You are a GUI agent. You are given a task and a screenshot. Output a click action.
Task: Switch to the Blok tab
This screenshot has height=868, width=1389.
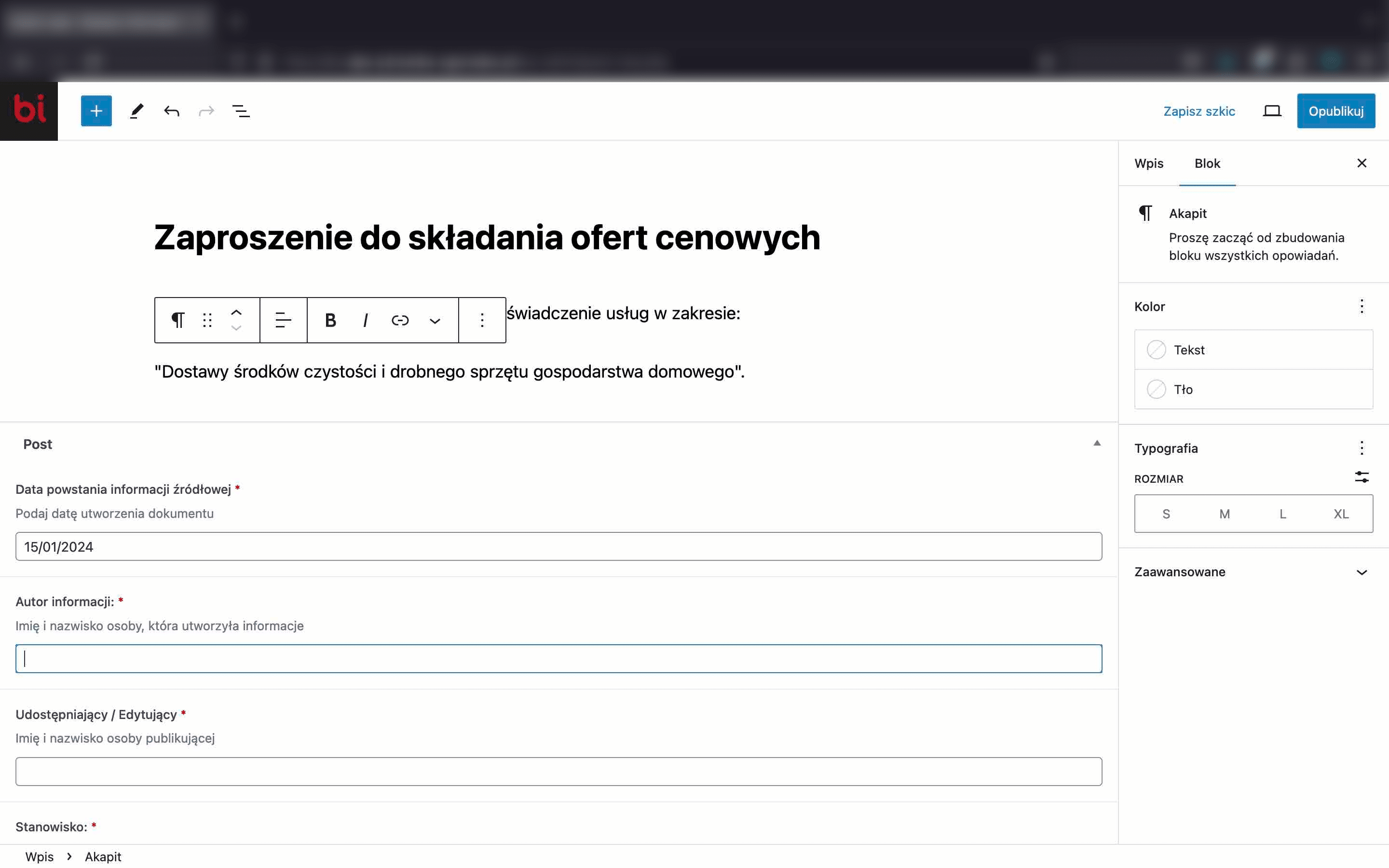tap(1207, 163)
